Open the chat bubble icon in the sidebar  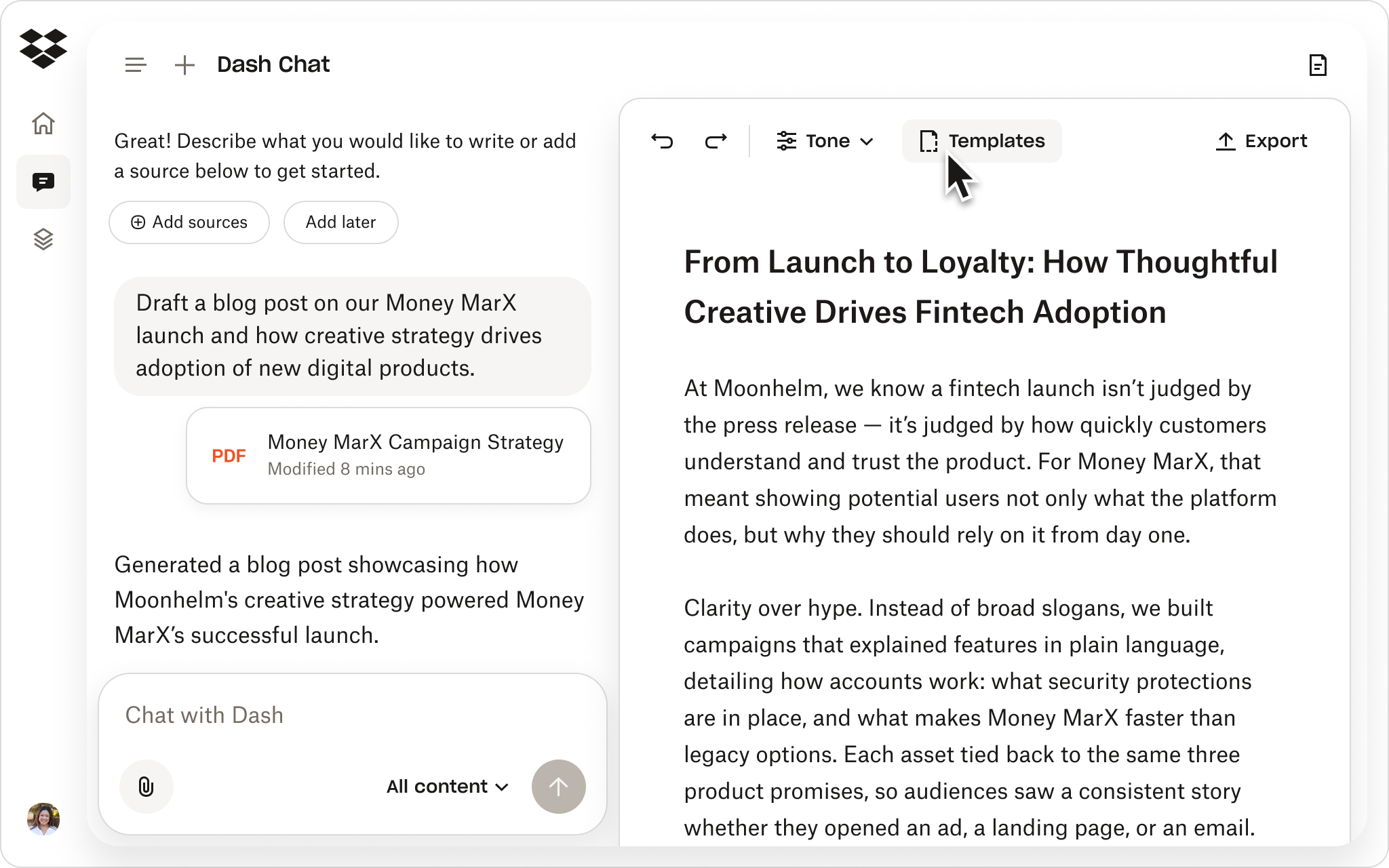[x=43, y=182]
